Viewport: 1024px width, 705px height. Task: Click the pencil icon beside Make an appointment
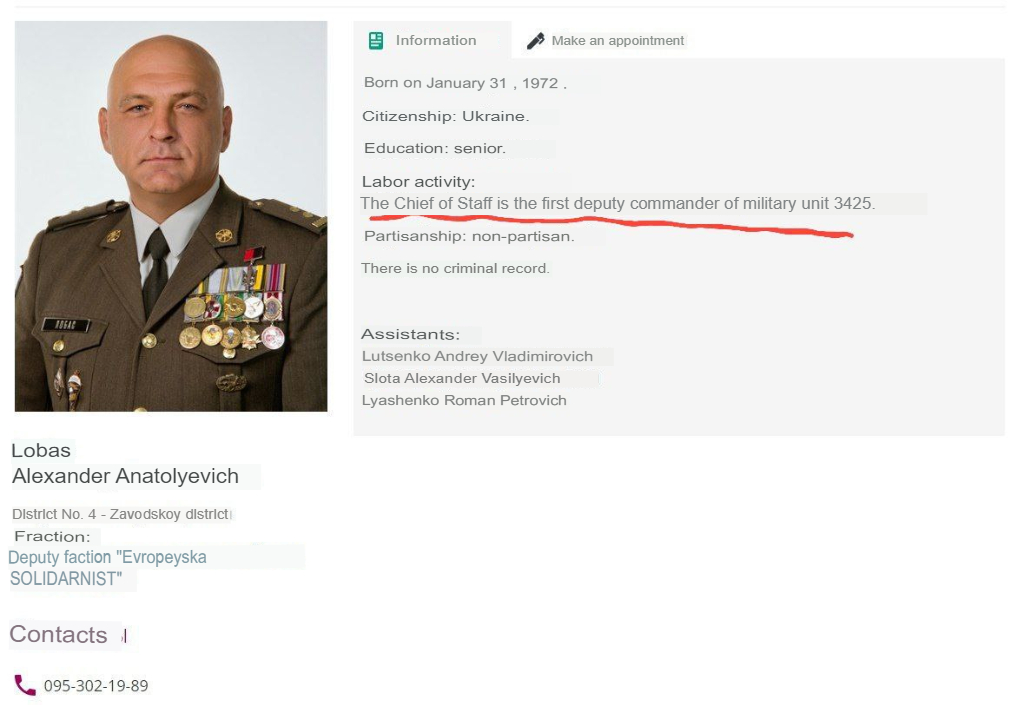(536, 41)
